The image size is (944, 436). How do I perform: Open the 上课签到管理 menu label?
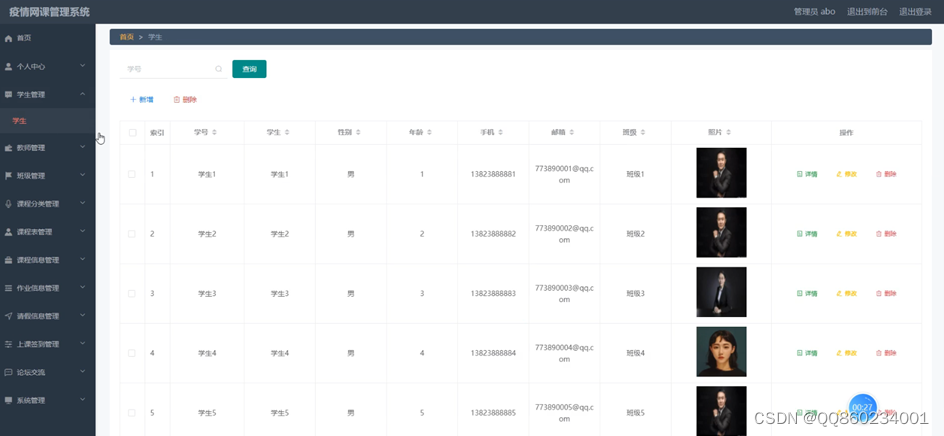tap(37, 344)
